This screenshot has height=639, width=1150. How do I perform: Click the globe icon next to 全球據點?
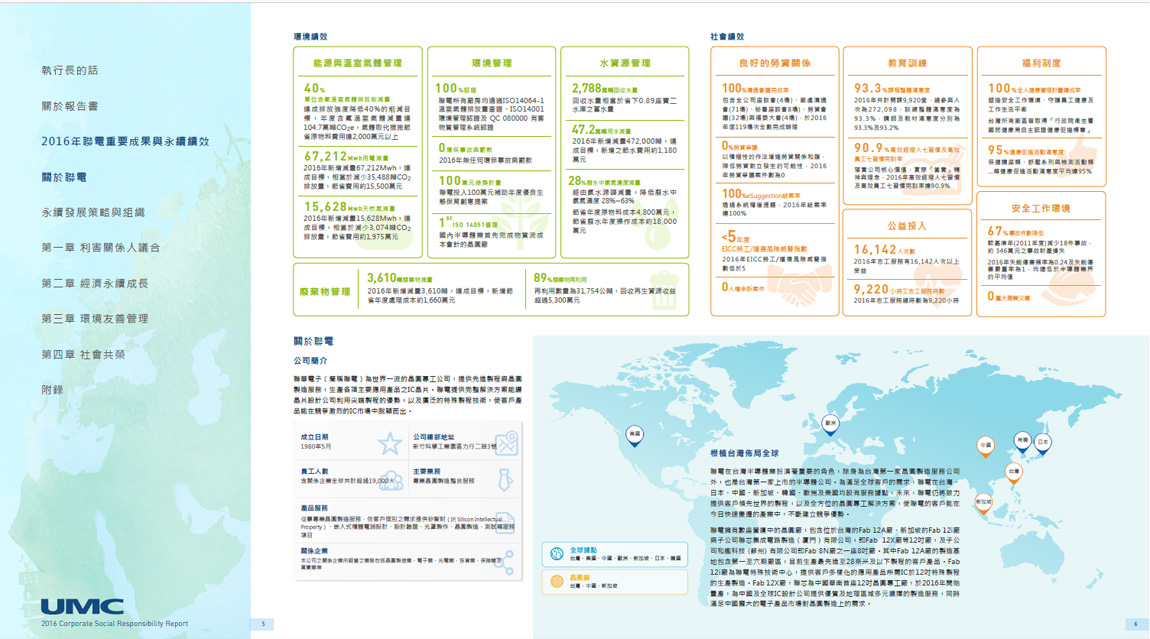(557, 553)
